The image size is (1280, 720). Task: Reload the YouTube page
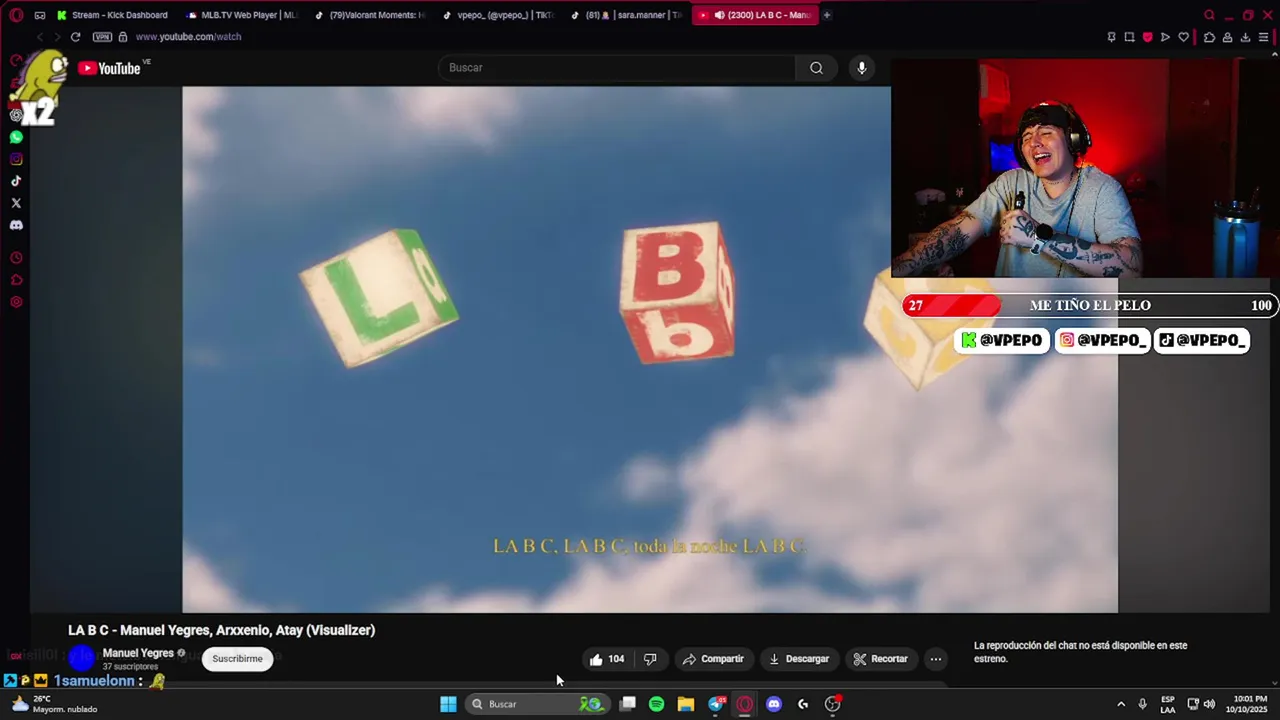tap(75, 37)
